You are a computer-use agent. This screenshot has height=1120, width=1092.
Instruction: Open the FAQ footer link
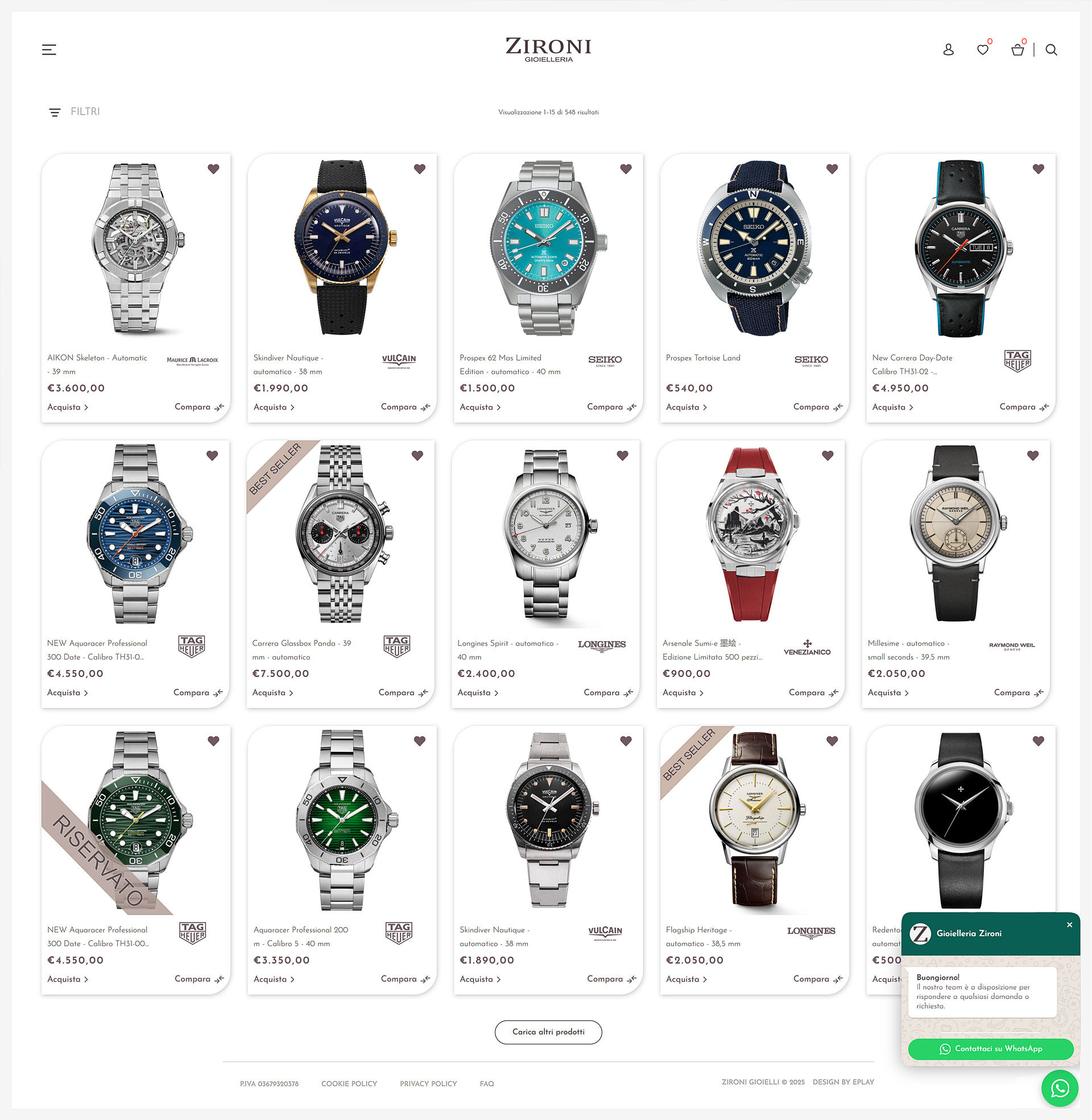coord(487,1083)
